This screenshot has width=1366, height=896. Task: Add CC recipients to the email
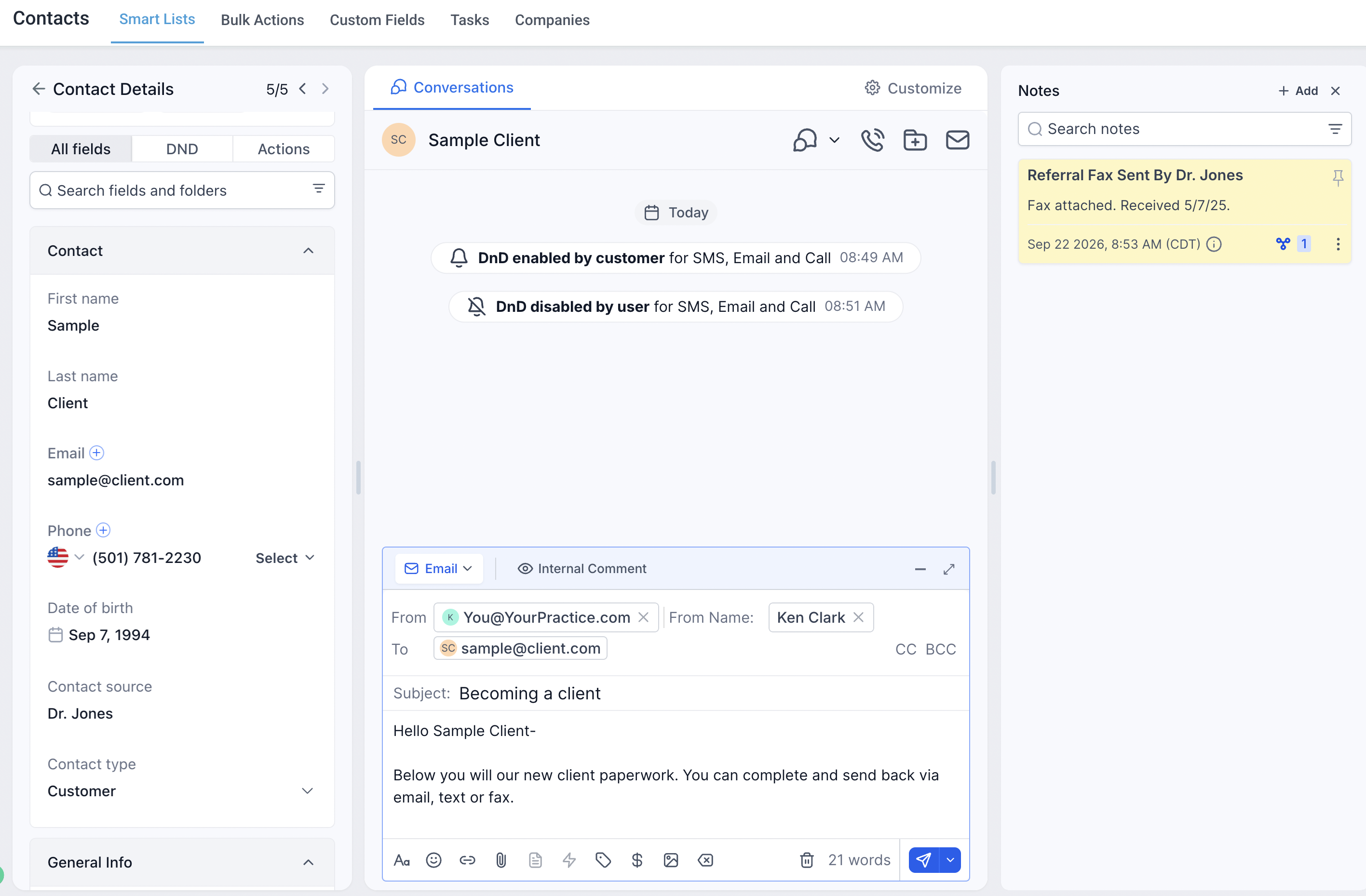click(x=906, y=649)
